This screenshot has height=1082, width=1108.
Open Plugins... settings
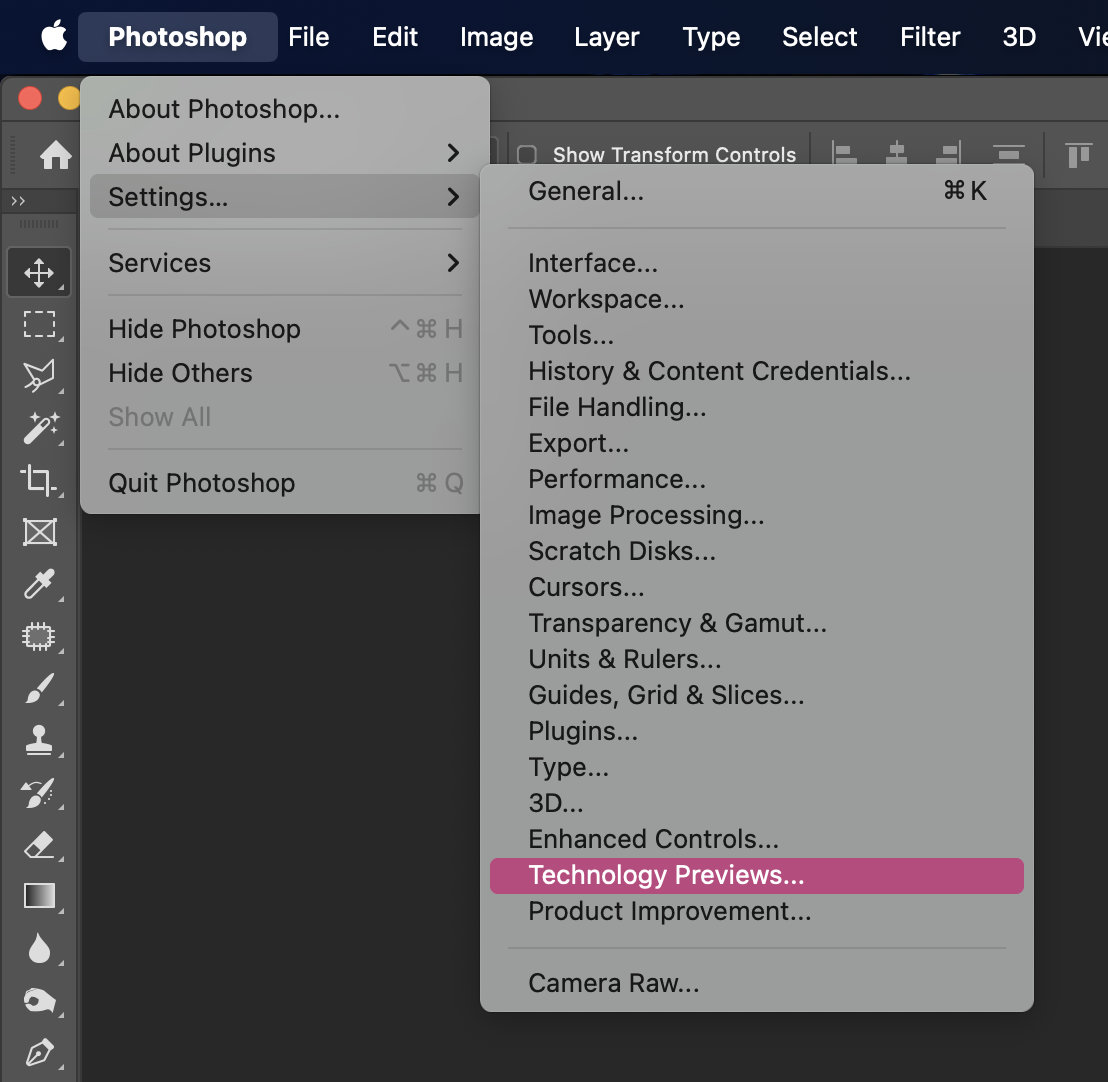click(x=757, y=731)
